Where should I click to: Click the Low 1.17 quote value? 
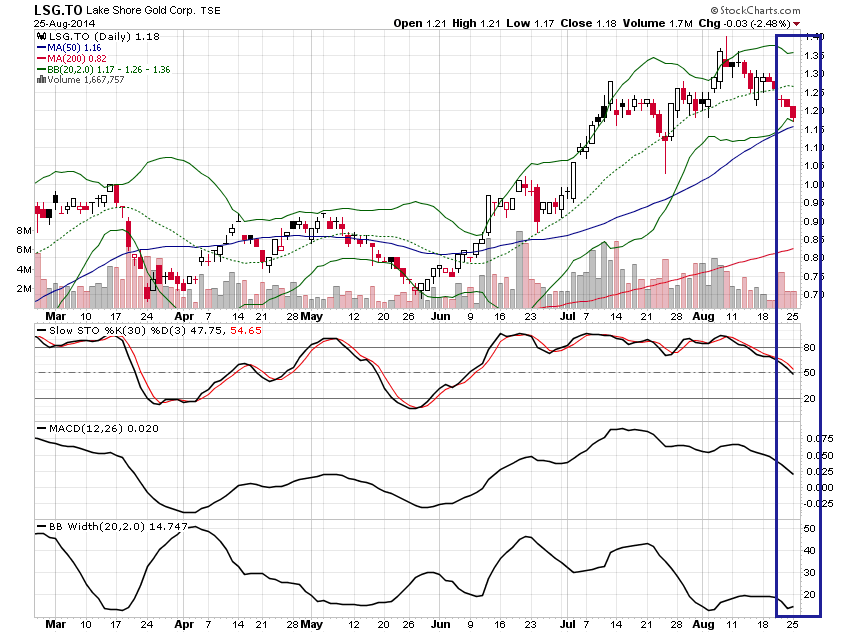coord(530,23)
